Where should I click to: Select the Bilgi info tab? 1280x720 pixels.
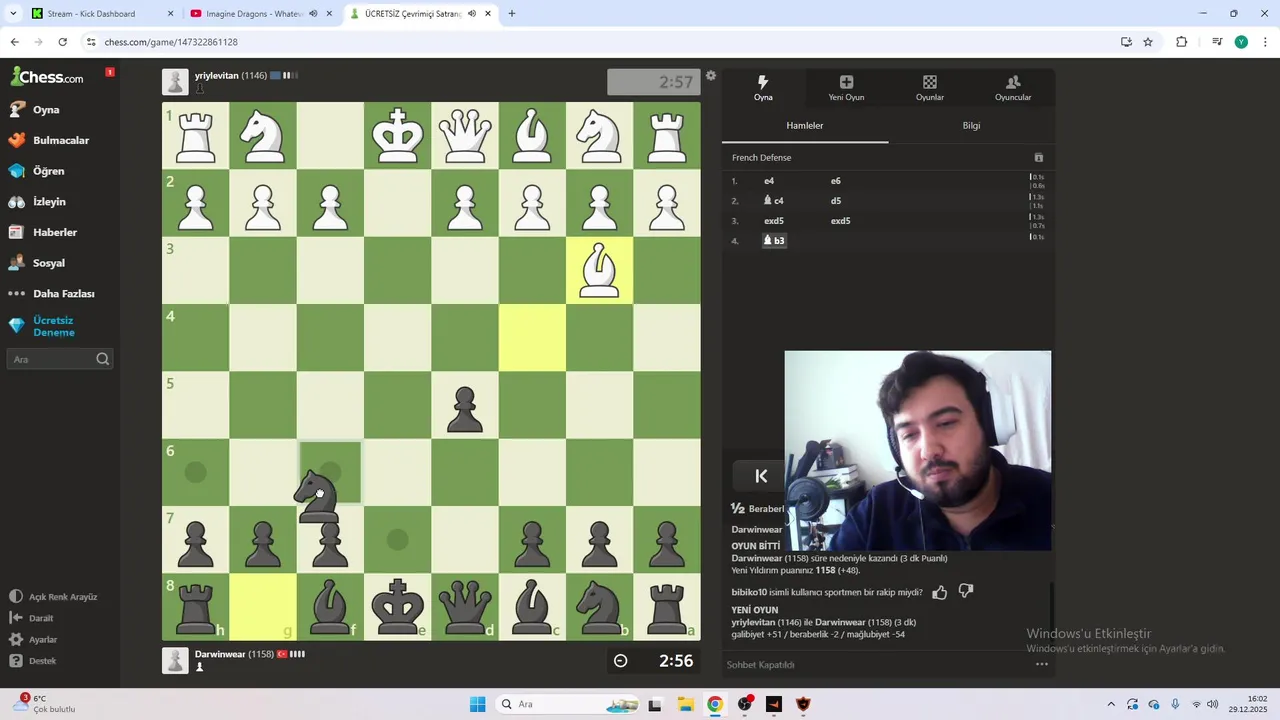click(x=971, y=126)
